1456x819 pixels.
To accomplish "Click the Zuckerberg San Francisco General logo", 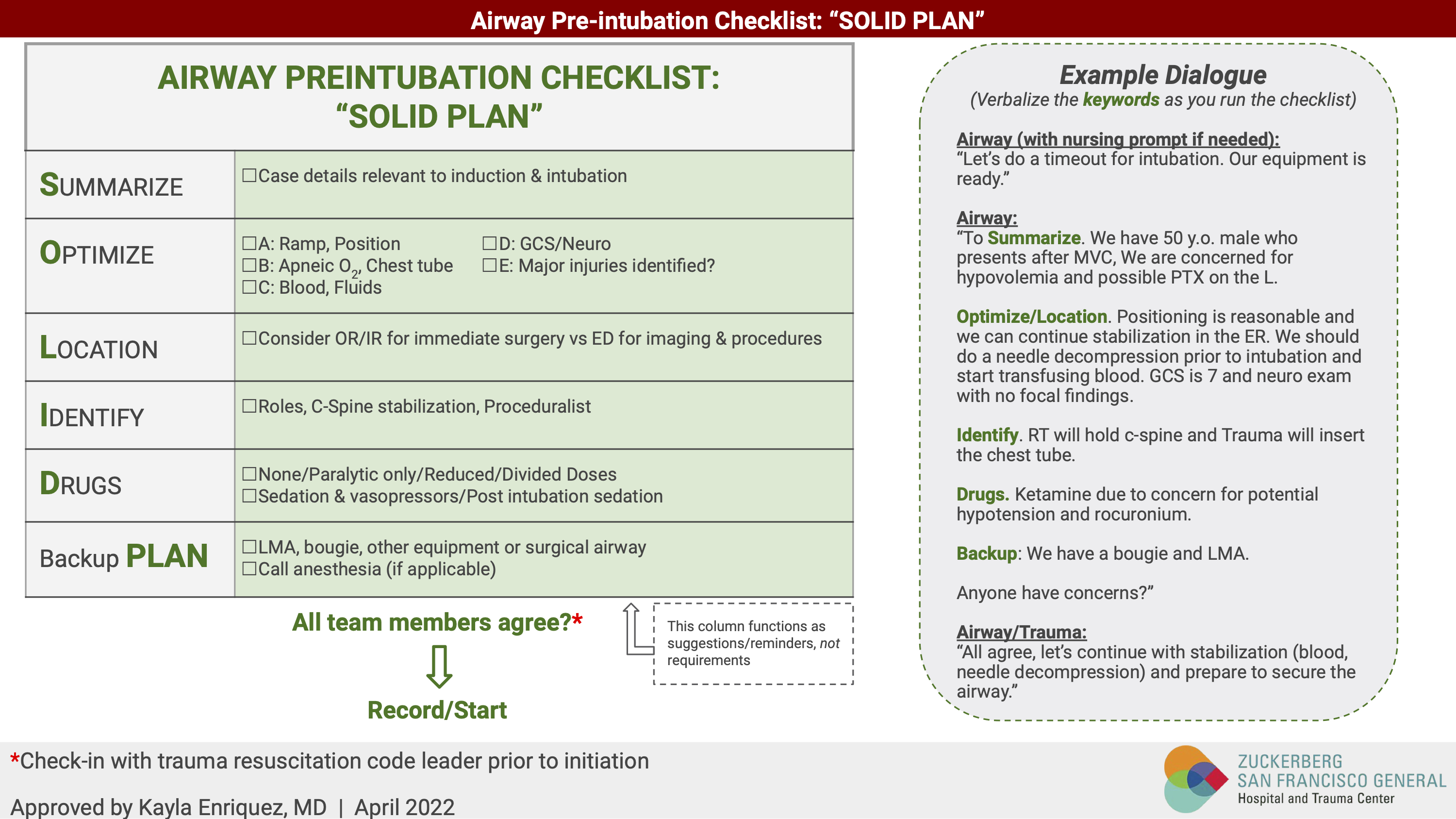I will (1196, 779).
